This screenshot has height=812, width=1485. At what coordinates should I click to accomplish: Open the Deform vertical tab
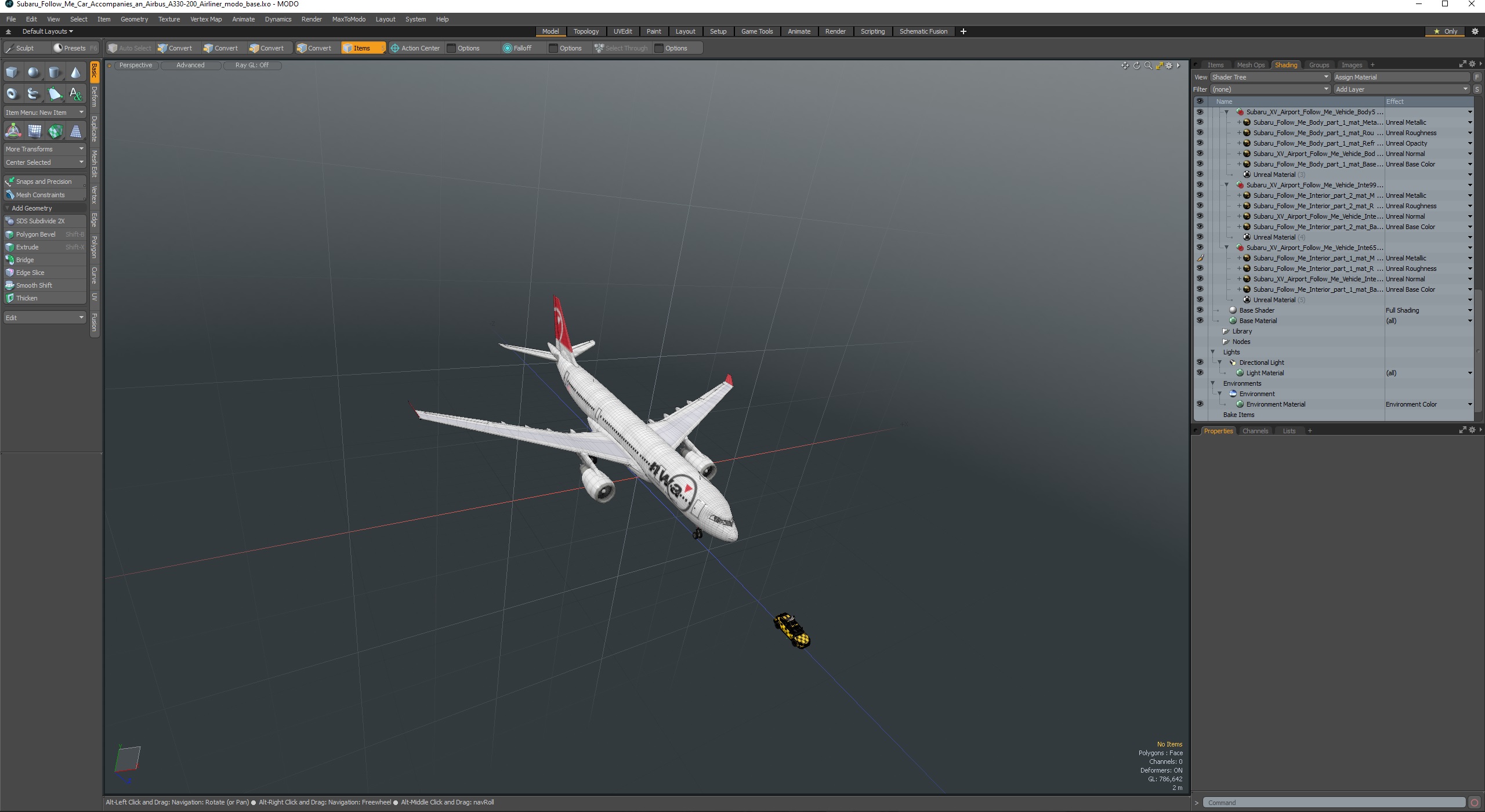(95, 97)
